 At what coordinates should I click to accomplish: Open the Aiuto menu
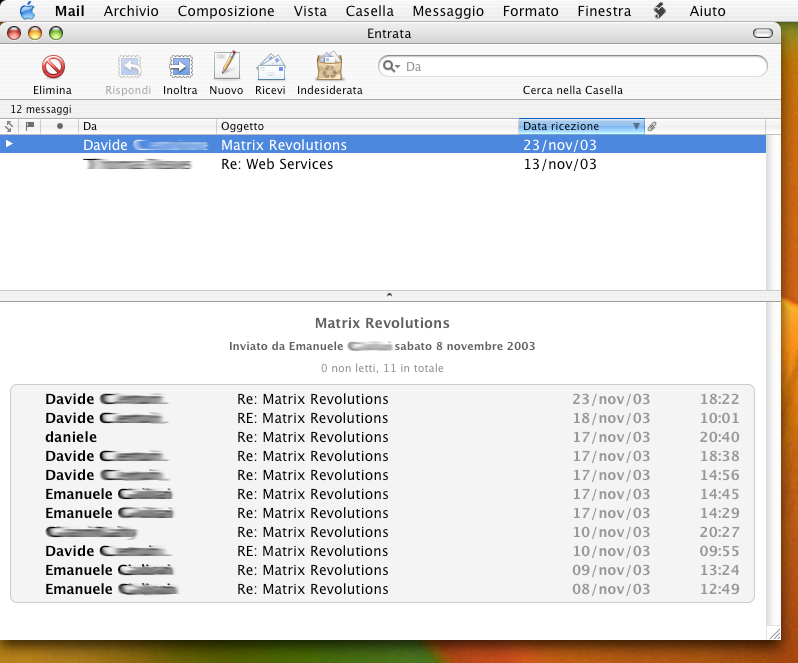tap(707, 11)
